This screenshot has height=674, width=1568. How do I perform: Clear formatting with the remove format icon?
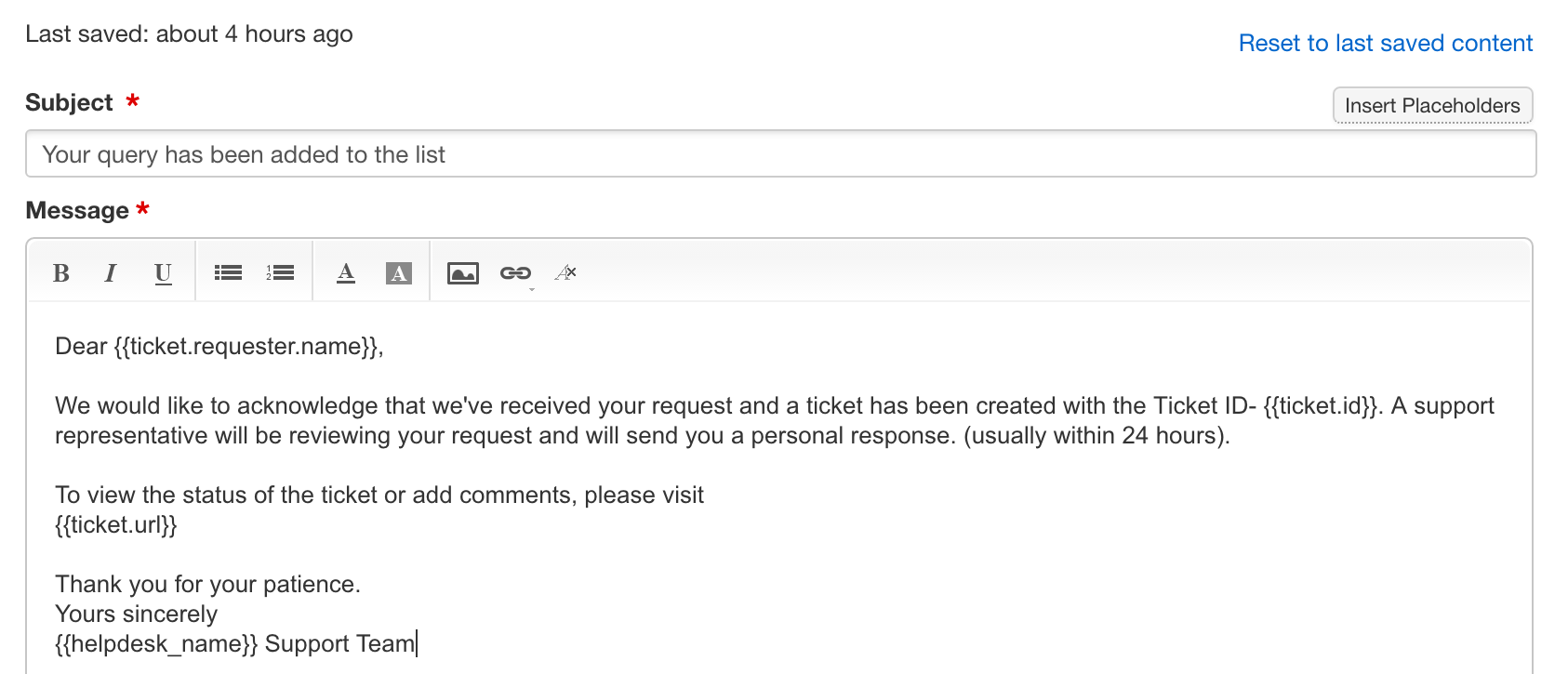click(x=565, y=273)
